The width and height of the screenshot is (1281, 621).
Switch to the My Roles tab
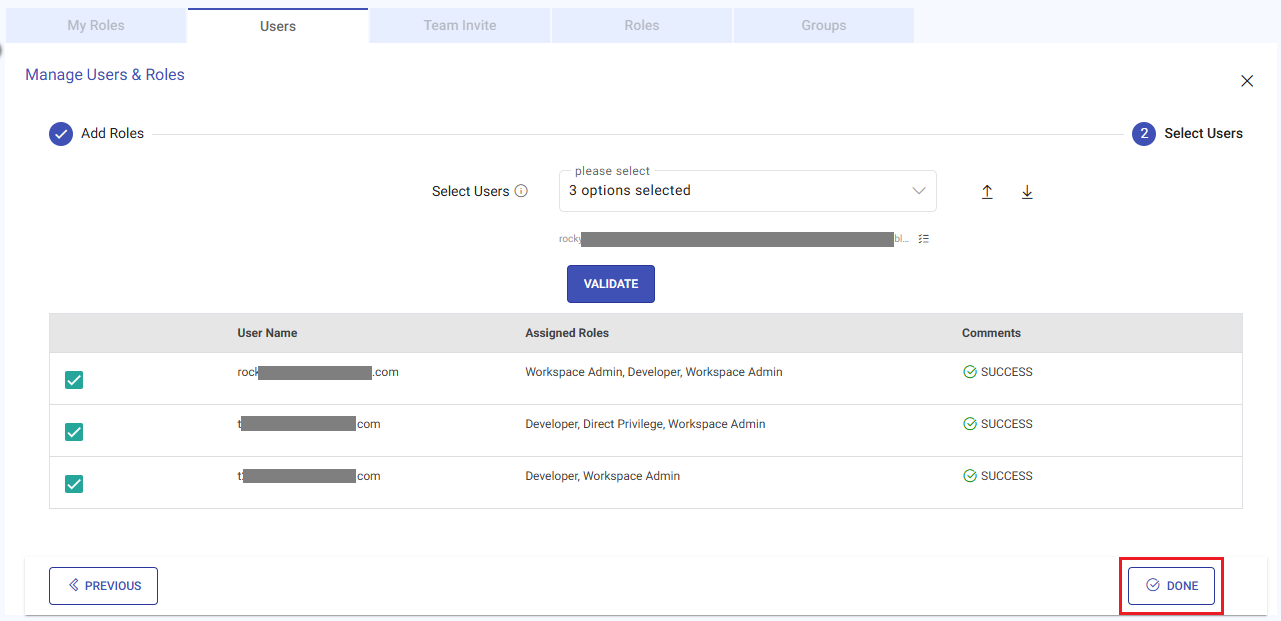coord(96,25)
